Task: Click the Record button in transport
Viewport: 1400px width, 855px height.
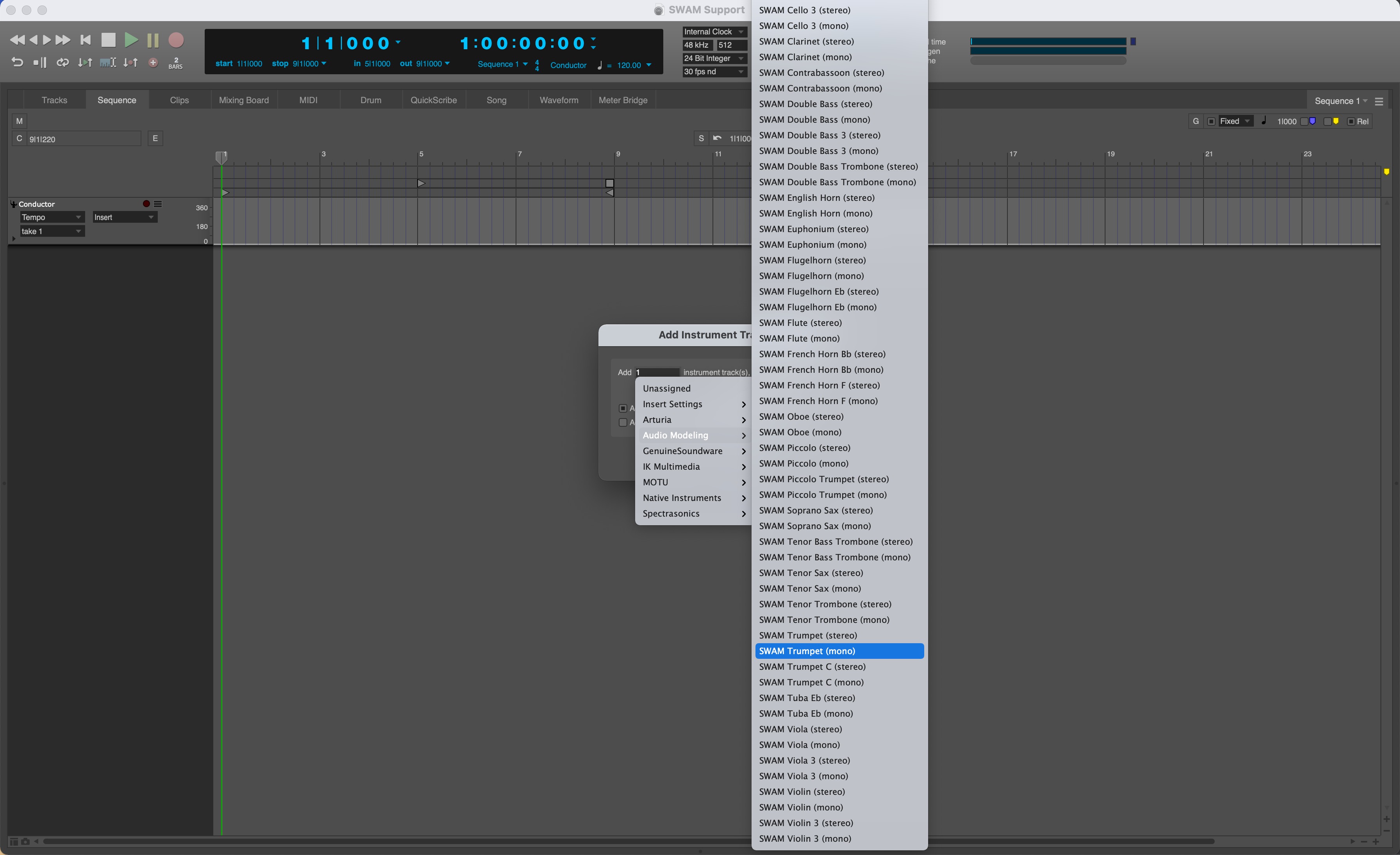Action: coord(176,40)
